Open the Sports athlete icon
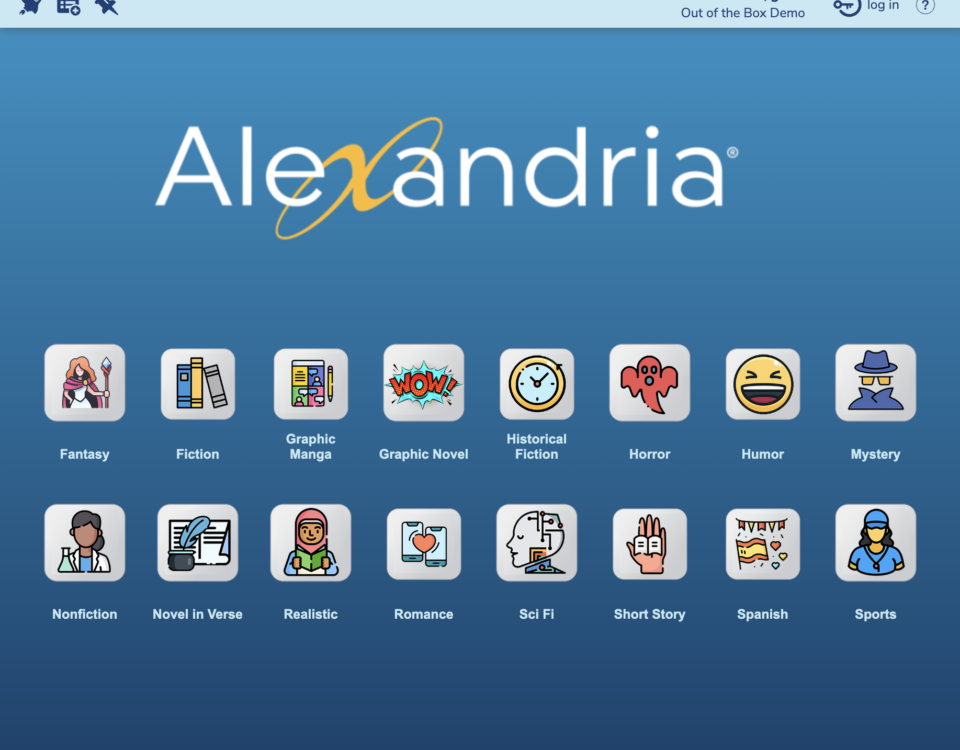This screenshot has width=960, height=750. click(876, 542)
